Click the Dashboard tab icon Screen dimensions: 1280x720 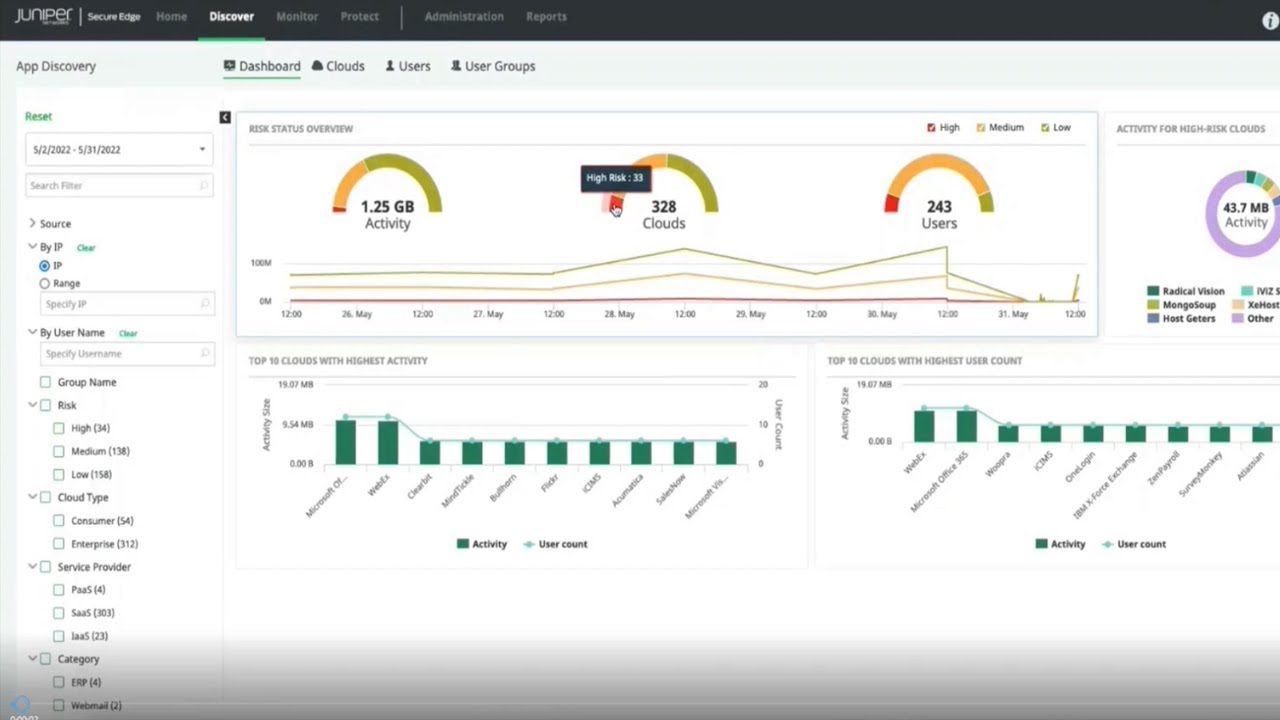pos(229,65)
